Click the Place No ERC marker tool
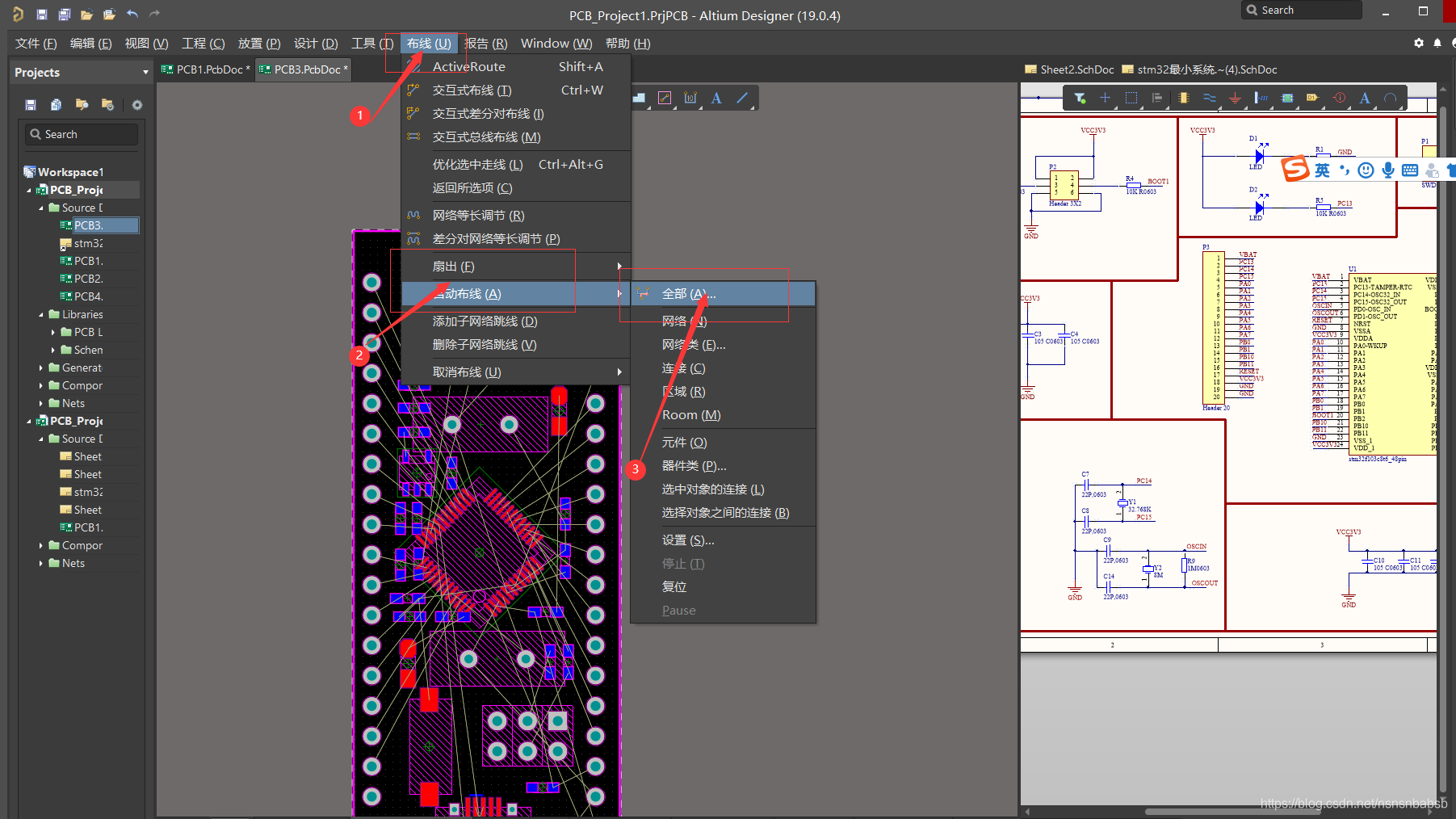 click(1339, 98)
